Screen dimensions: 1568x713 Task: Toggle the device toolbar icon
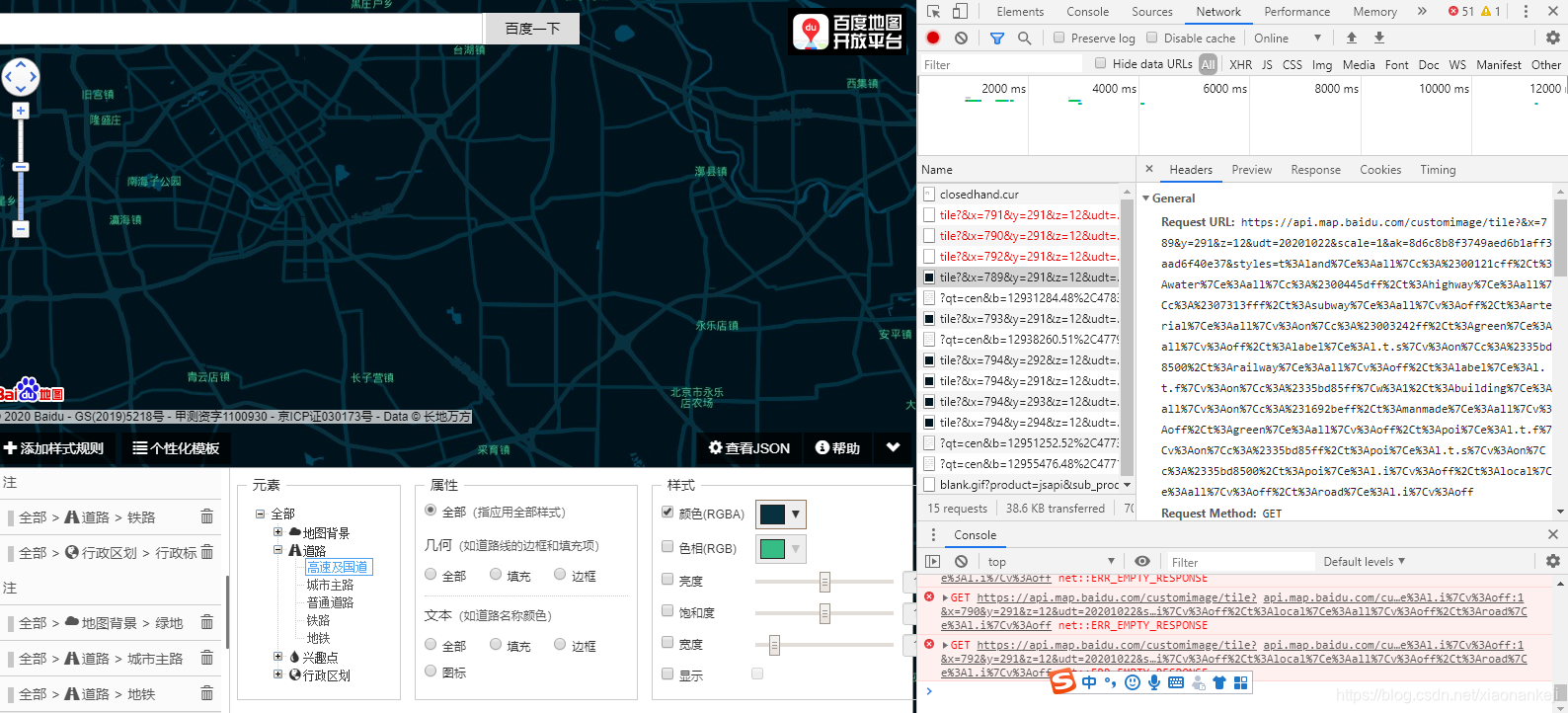pyautogui.click(x=960, y=12)
